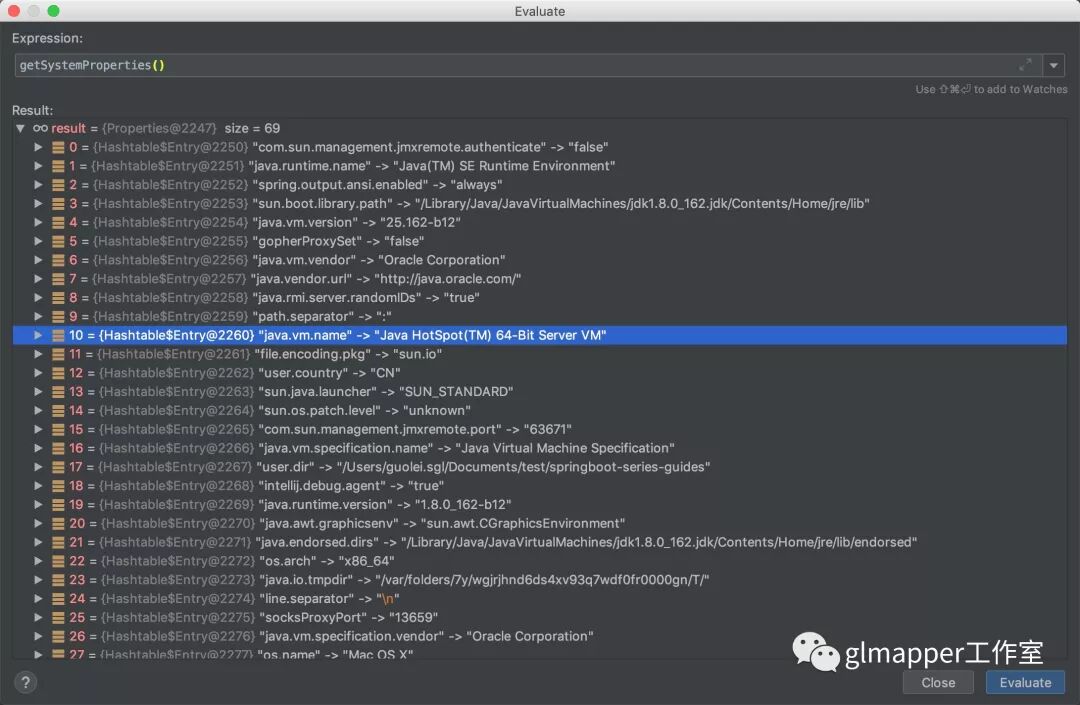The width and height of the screenshot is (1080, 705).
Task: Select the "user.dir" springboot-series-guides row text
Action: [483, 467]
